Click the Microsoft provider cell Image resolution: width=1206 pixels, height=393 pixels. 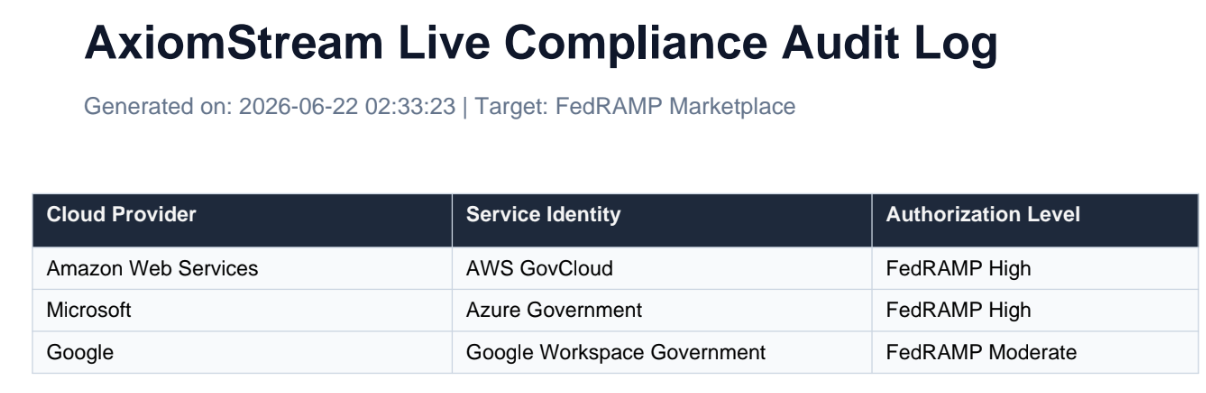coord(242,310)
